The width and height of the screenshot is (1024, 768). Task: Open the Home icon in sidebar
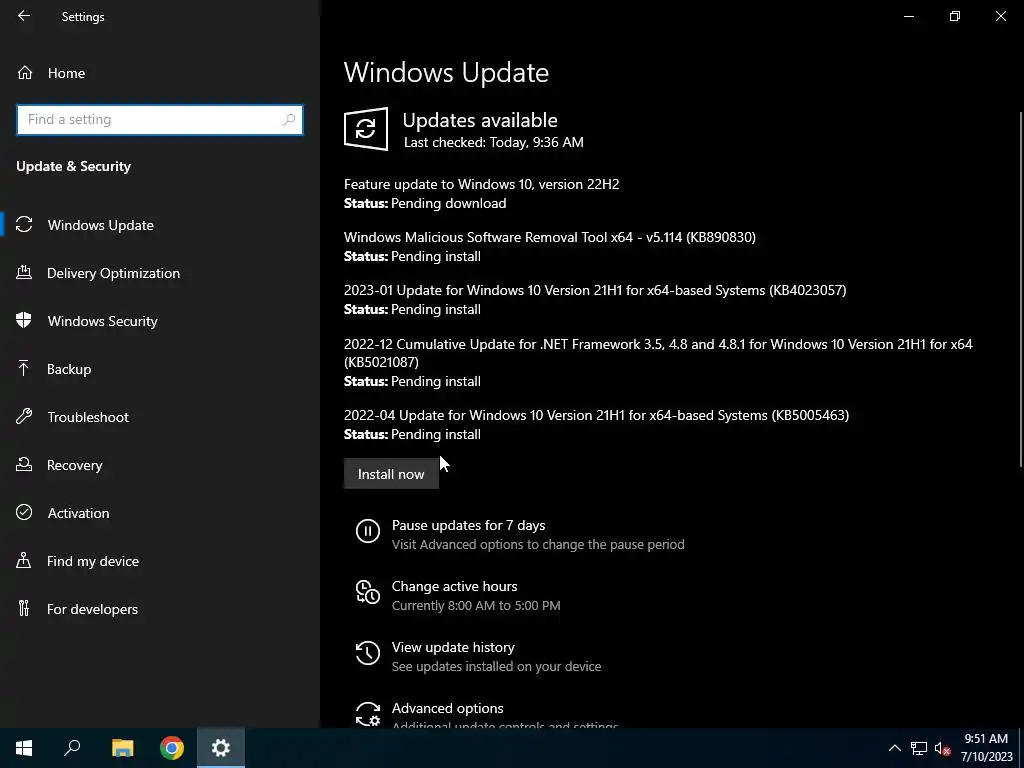click(25, 72)
